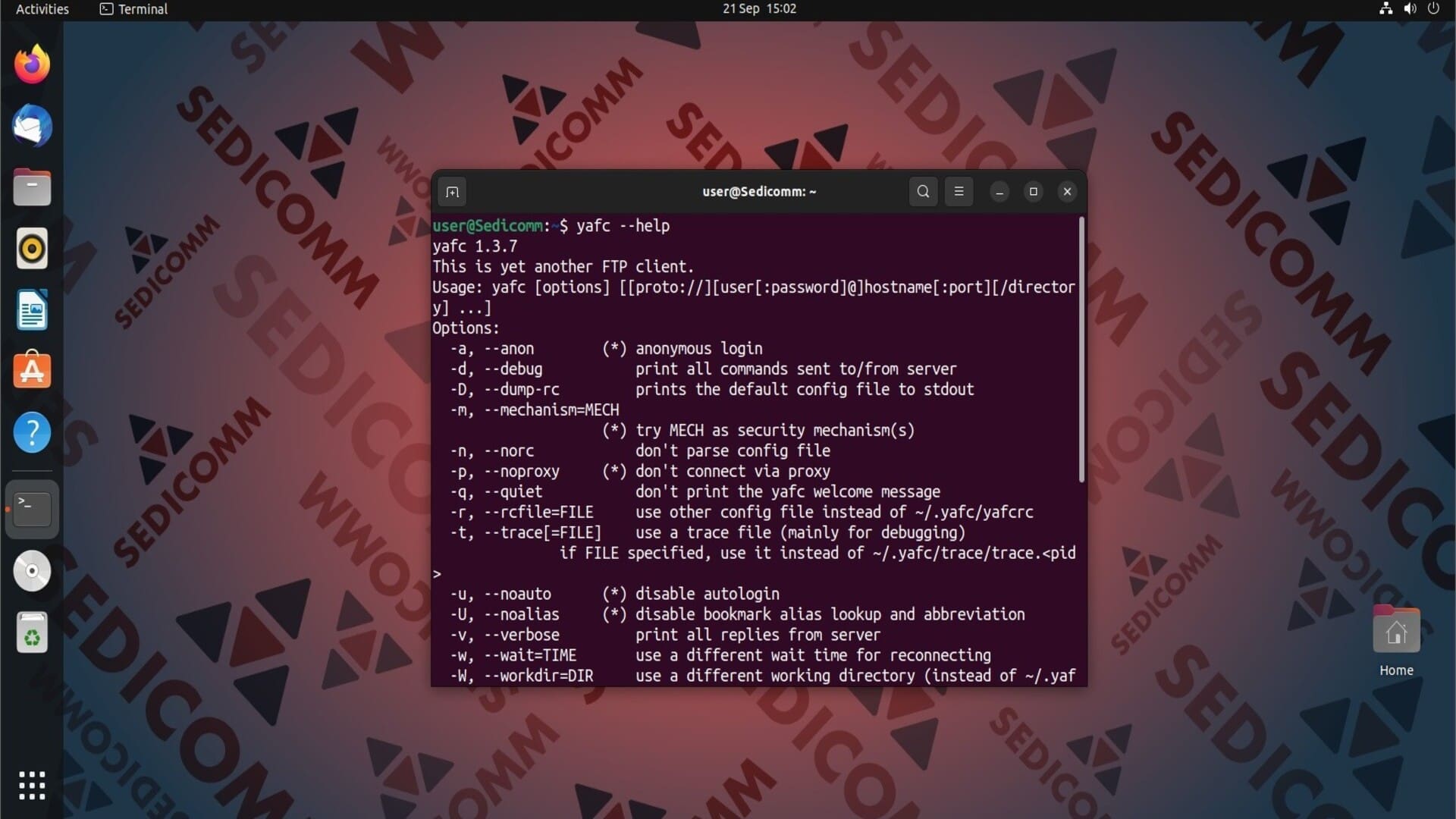The image size is (1456, 819).
Task: Open the Activities overview
Action: pos(42,9)
